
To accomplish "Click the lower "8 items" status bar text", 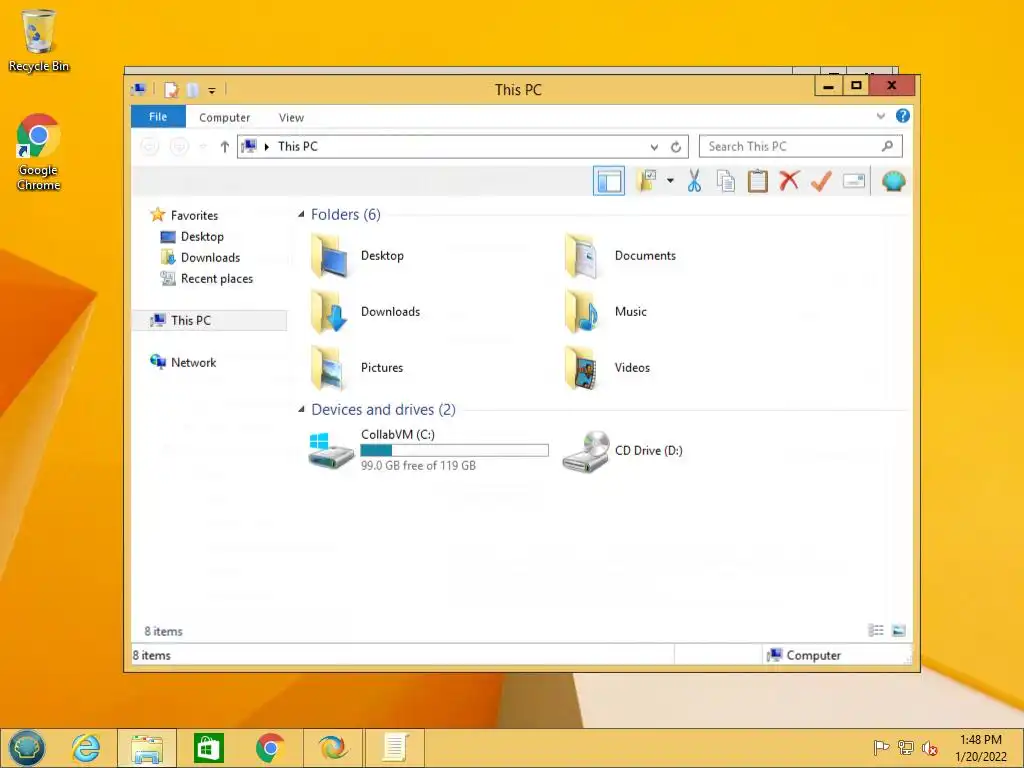I will [x=152, y=655].
